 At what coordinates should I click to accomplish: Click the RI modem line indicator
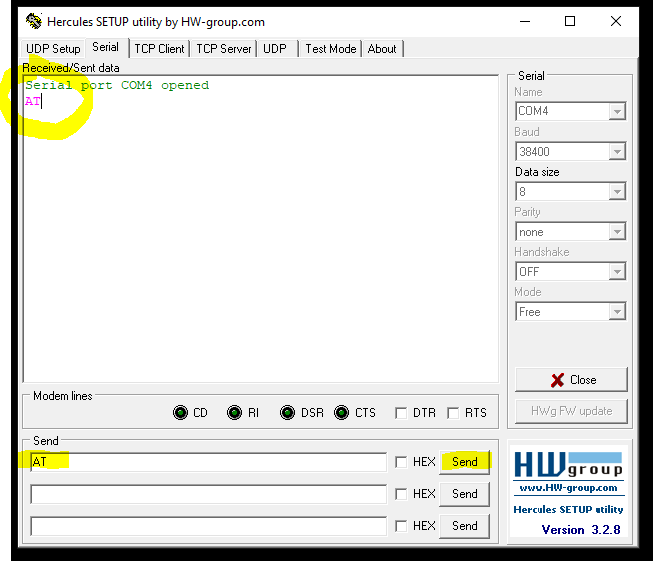coord(234,413)
